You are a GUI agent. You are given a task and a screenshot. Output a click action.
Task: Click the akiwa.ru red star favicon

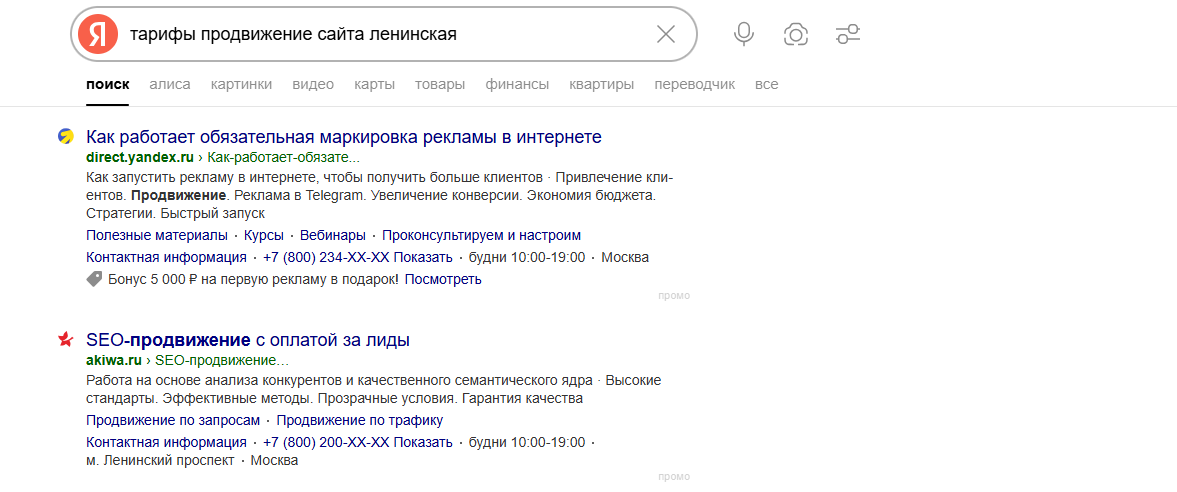click(x=66, y=340)
